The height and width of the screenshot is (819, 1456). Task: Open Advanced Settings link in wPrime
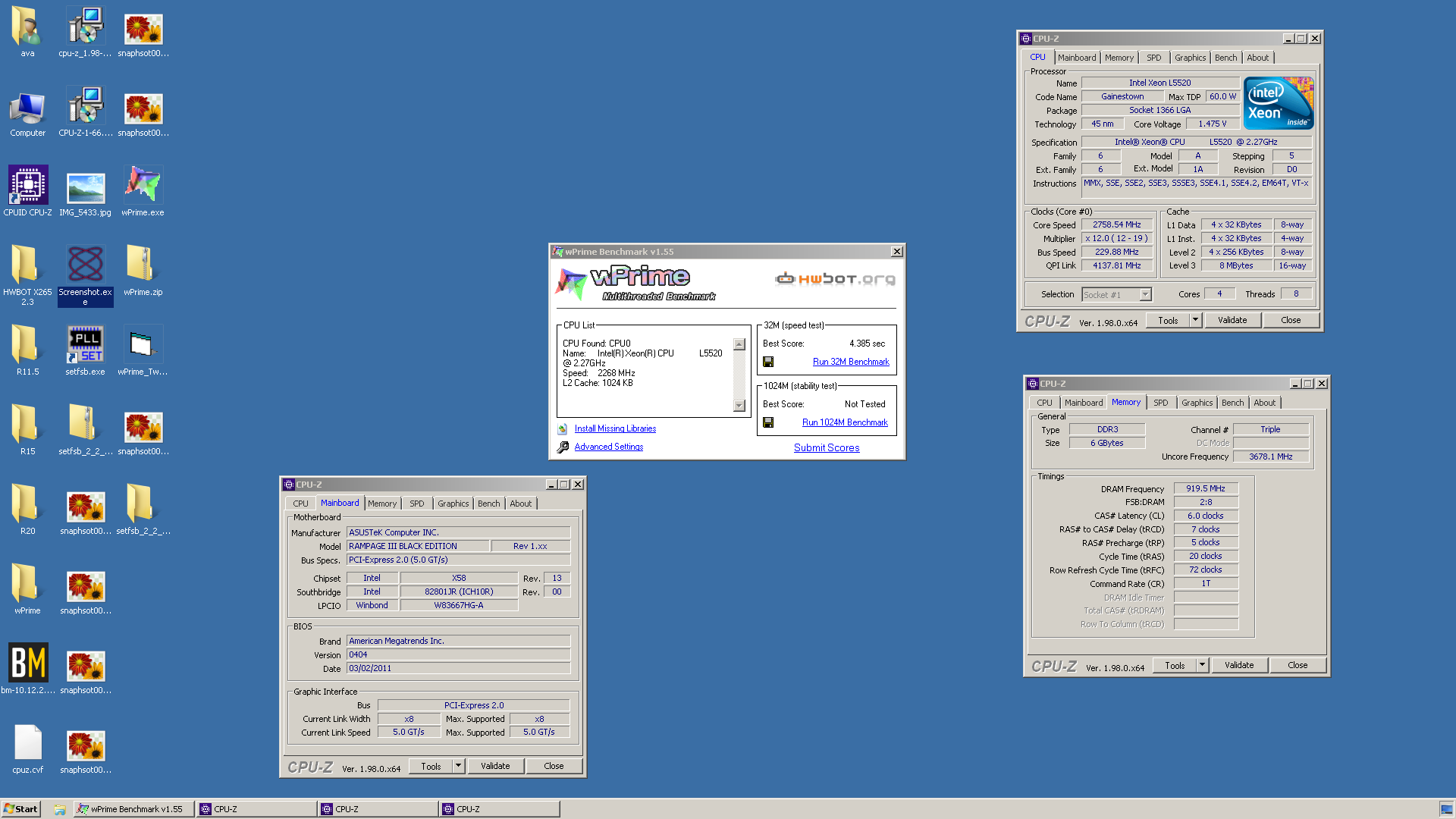(x=609, y=447)
